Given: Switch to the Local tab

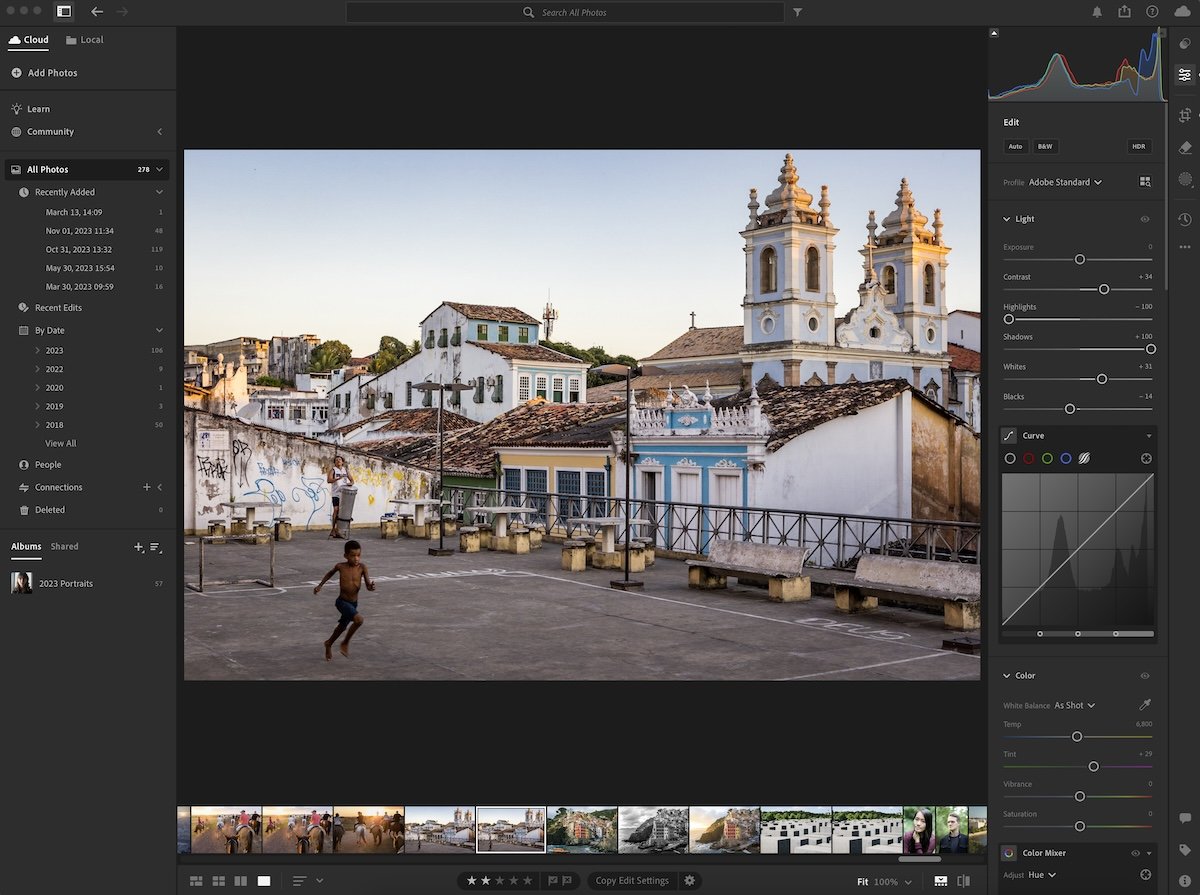Looking at the screenshot, I should coord(84,40).
